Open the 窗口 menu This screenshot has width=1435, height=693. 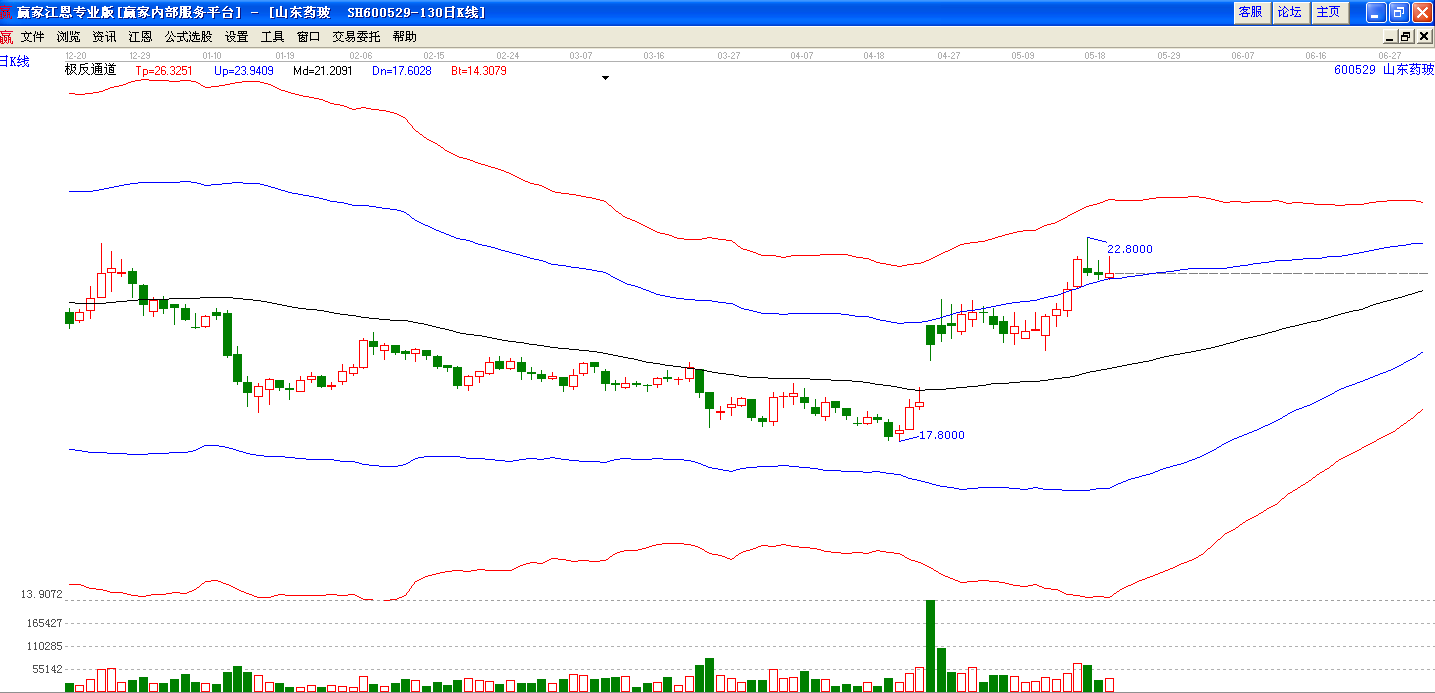pos(309,37)
